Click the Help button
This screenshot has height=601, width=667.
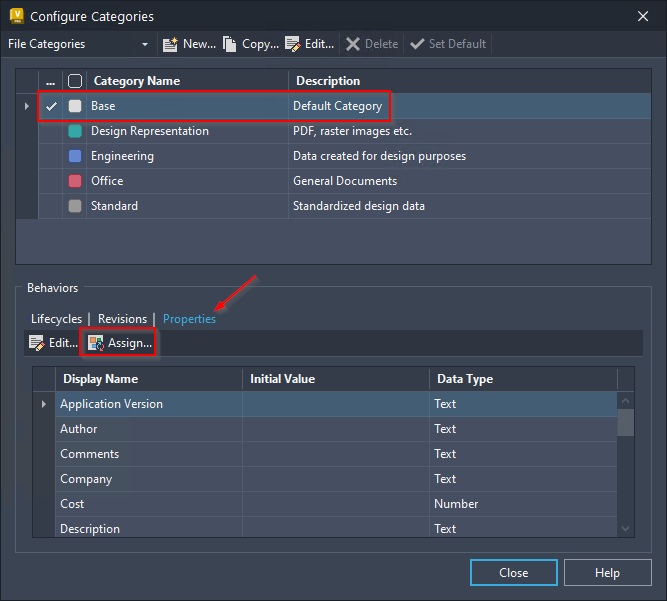click(607, 573)
